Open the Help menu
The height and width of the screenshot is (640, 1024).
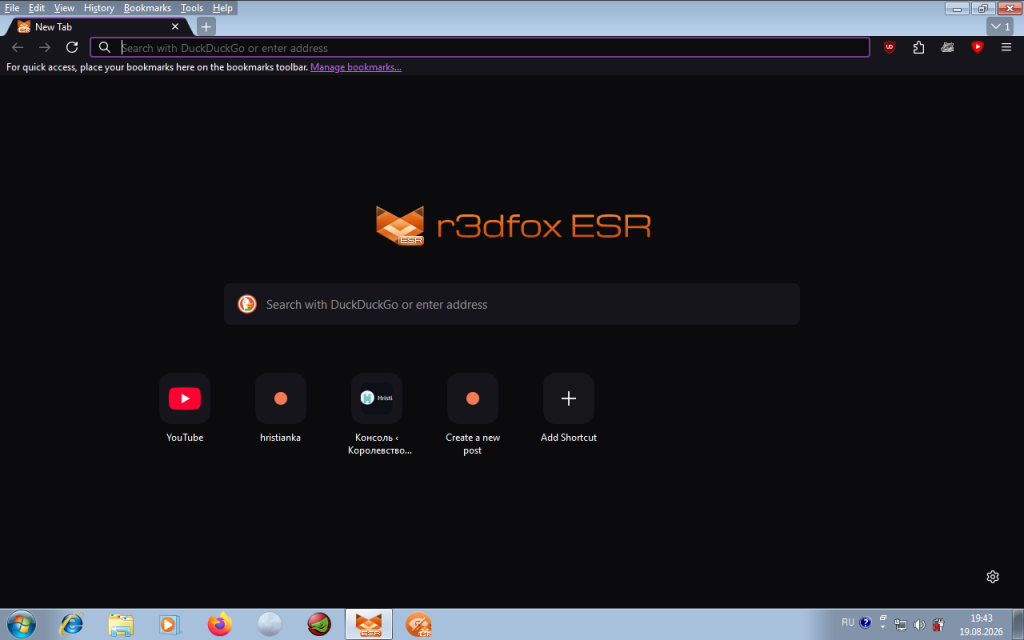pyautogui.click(x=223, y=8)
